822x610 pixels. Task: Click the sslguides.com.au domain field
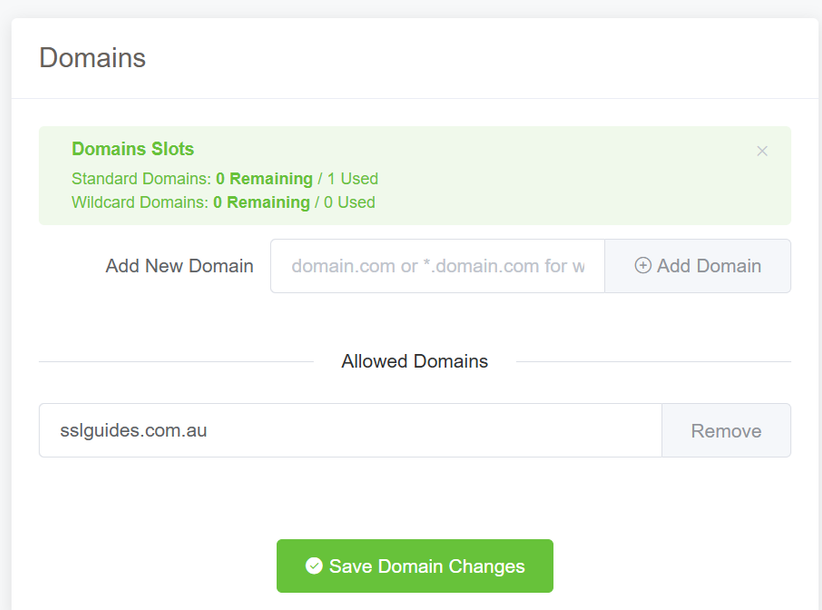point(350,431)
